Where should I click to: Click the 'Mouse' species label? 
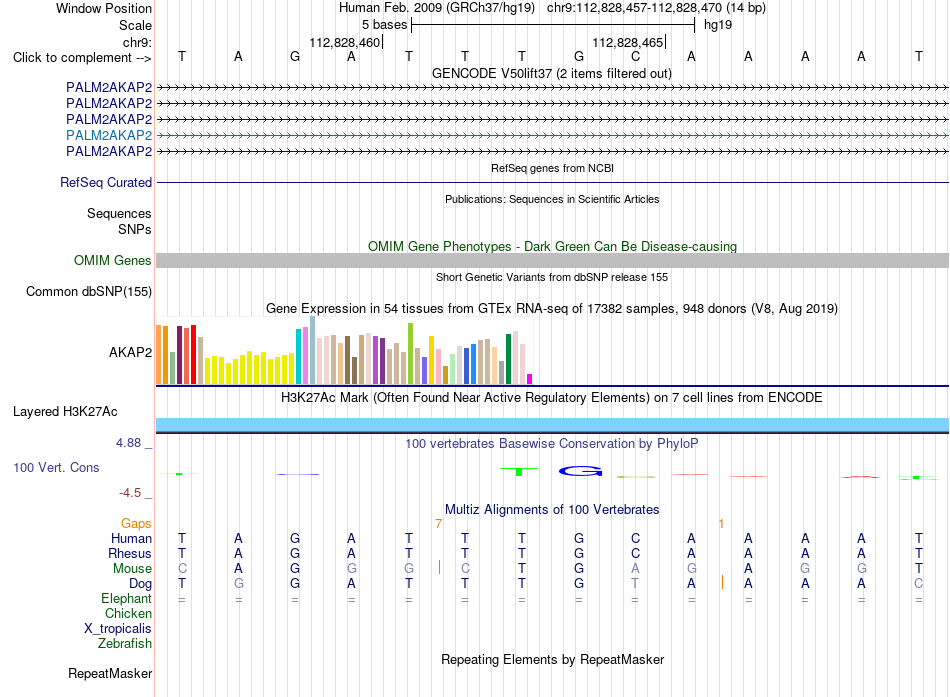(x=132, y=569)
